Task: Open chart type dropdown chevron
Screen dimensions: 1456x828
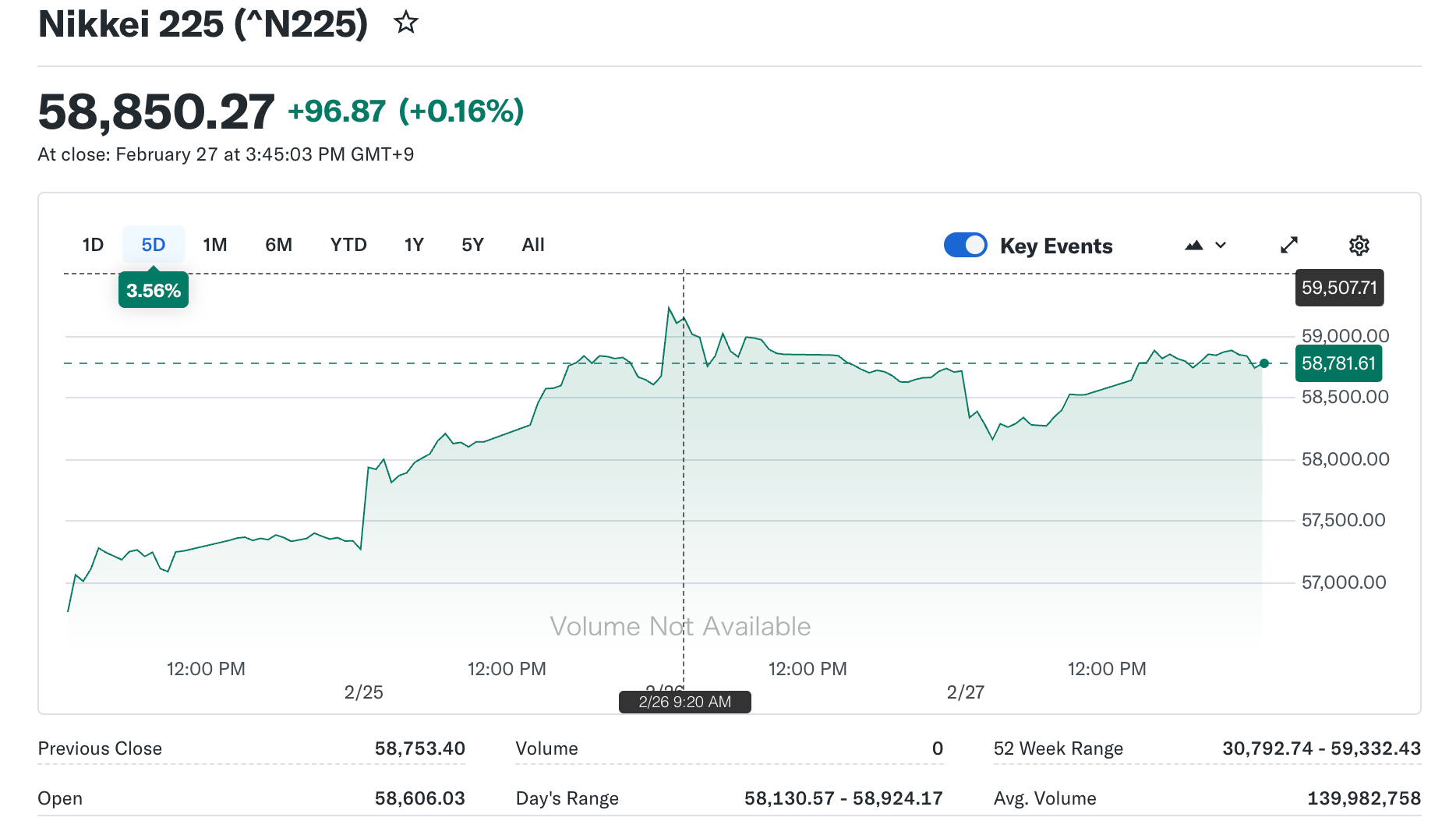Action: click(1221, 246)
